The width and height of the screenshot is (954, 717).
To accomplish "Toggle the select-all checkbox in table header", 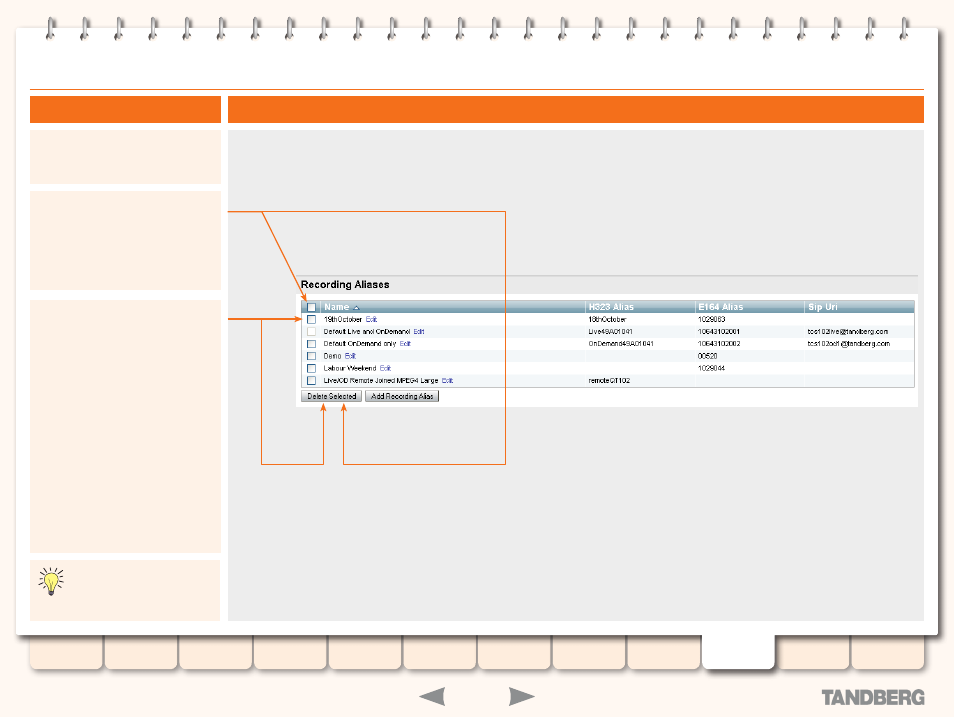I will click(x=312, y=307).
